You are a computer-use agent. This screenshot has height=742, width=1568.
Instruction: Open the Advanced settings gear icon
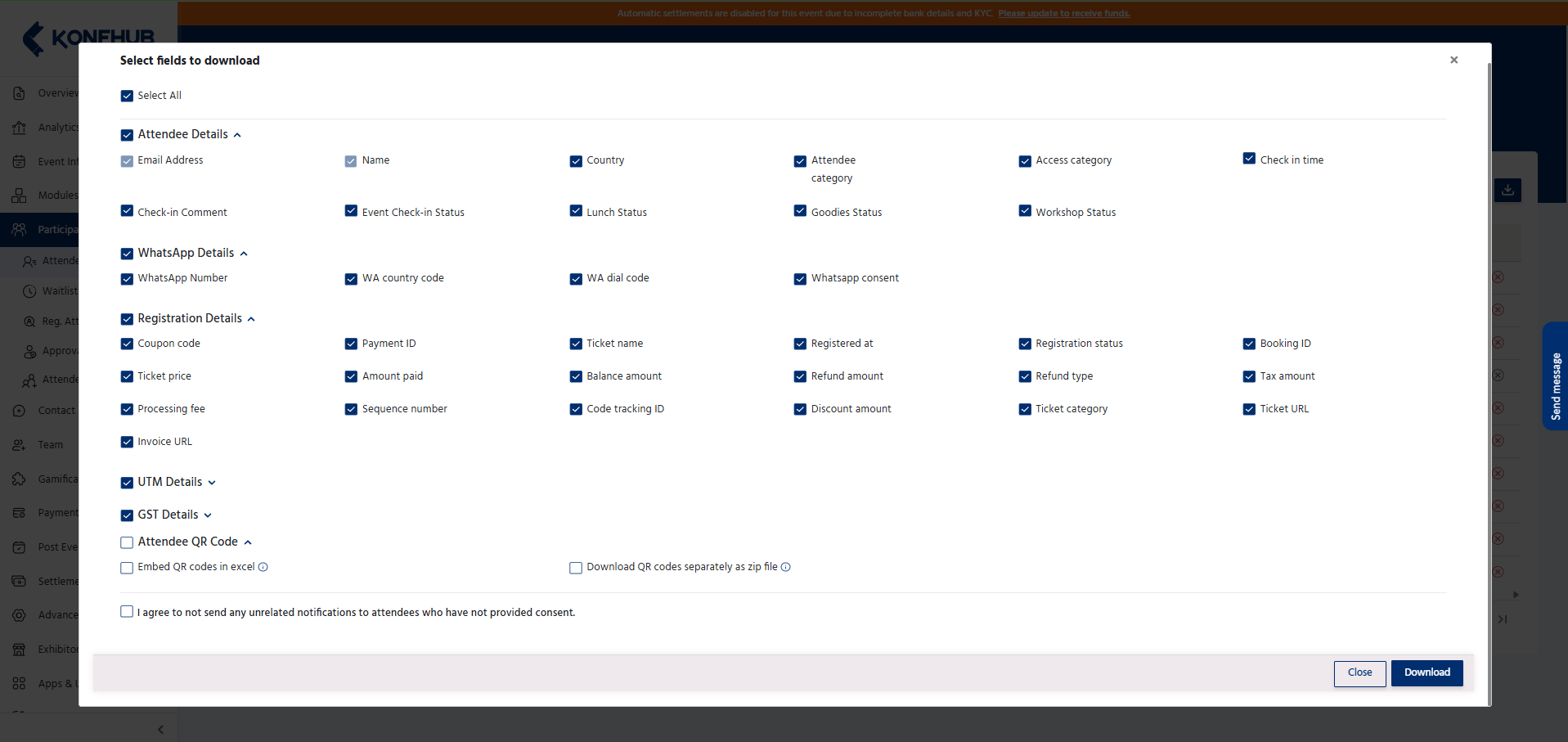click(20, 615)
